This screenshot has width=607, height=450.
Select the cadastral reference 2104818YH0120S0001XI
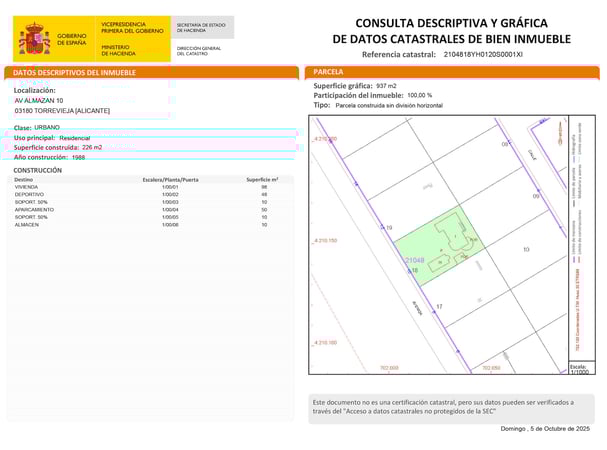coord(483,55)
